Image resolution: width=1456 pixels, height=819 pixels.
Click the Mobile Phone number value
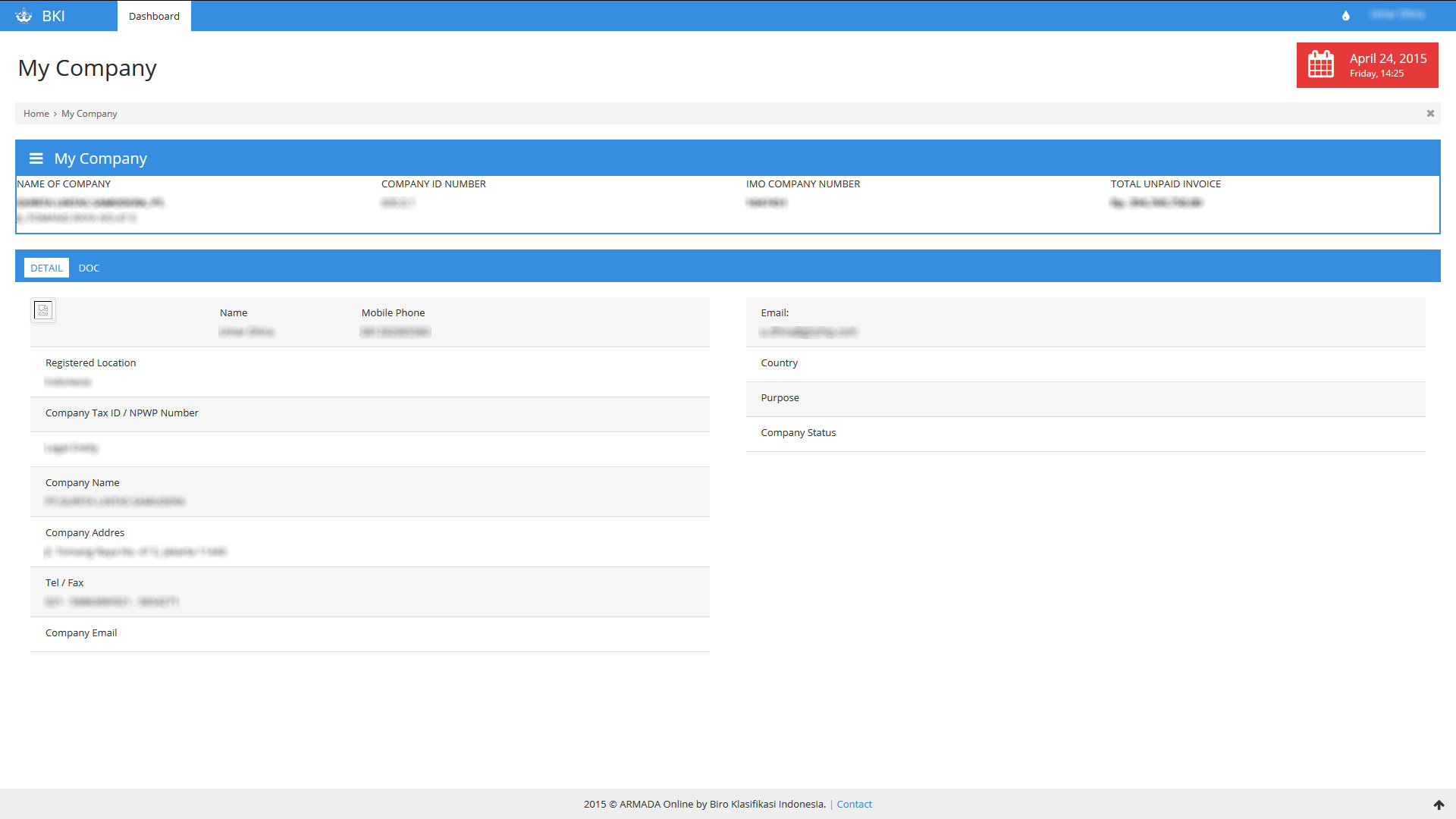coord(395,331)
